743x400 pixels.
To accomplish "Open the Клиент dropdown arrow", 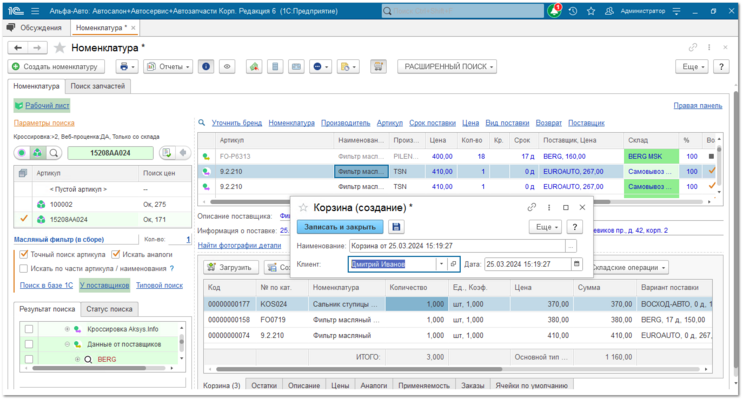I will [441, 264].
